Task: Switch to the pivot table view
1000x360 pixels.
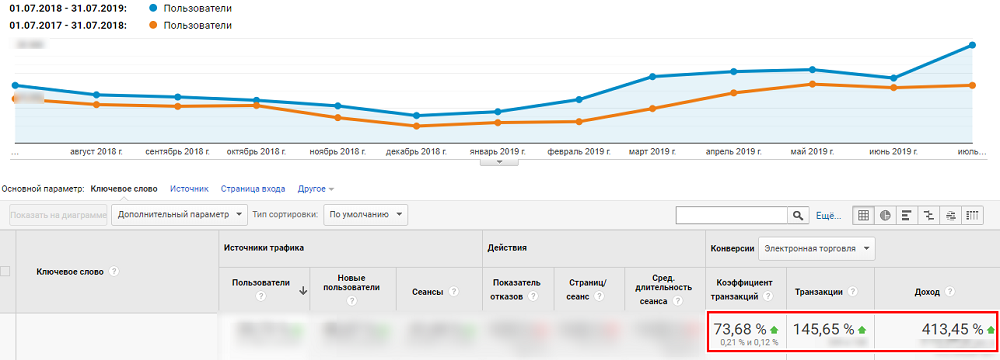Action: tap(973, 216)
